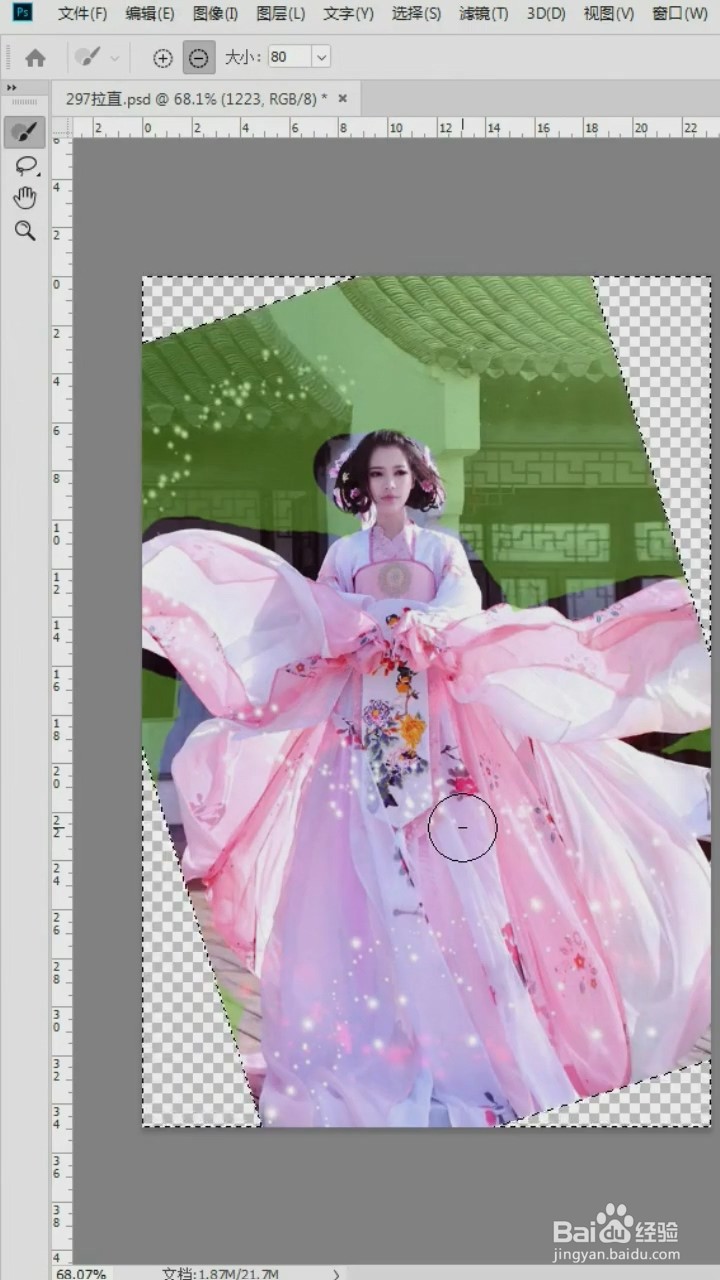720x1280 pixels.
Task: Open the 视图(V) menu
Action: click(609, 14)
